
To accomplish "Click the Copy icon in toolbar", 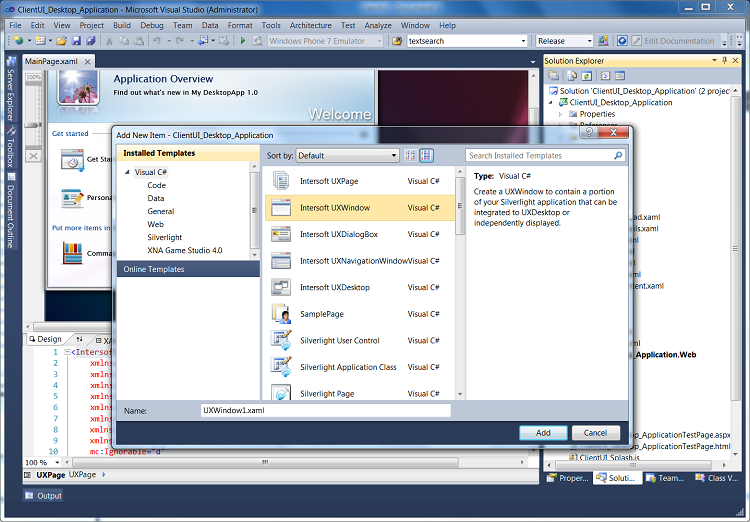I will click(124, 41).
